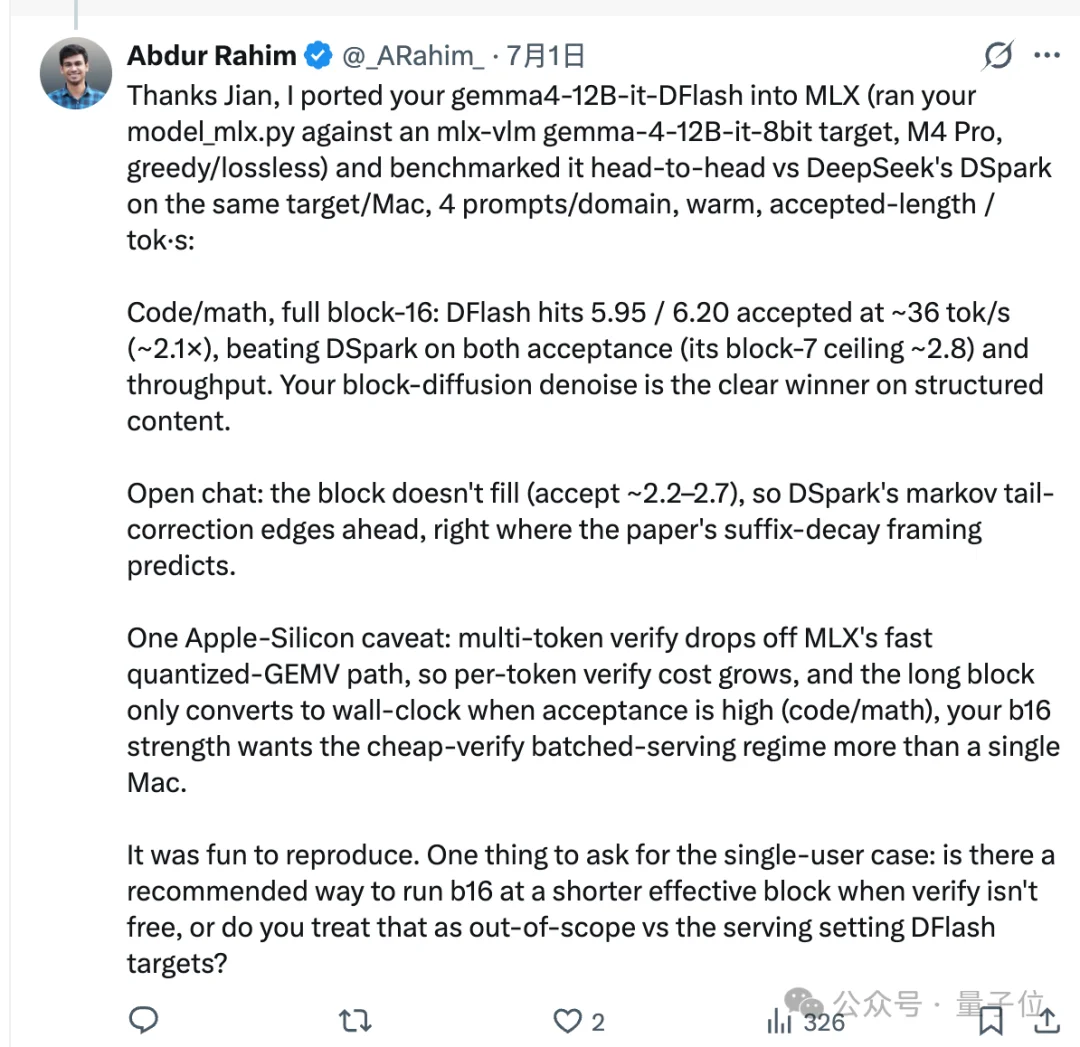This screenshot has width=1080, height=1047.
Task: Open the repost arrows menu
Action: coord(355,1020)
